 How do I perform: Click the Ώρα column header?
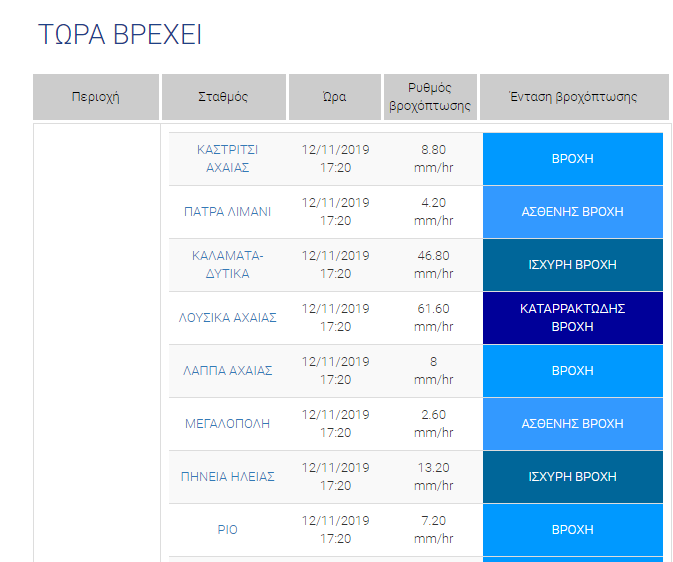tap(335, 97)
